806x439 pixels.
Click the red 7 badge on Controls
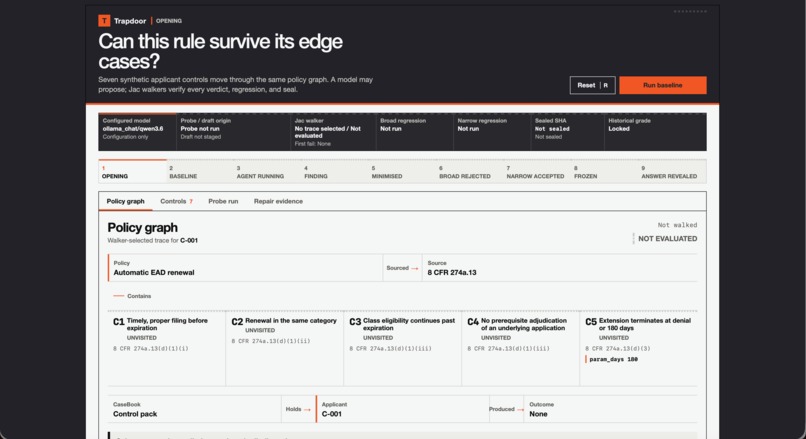click(x=191, y=202)
